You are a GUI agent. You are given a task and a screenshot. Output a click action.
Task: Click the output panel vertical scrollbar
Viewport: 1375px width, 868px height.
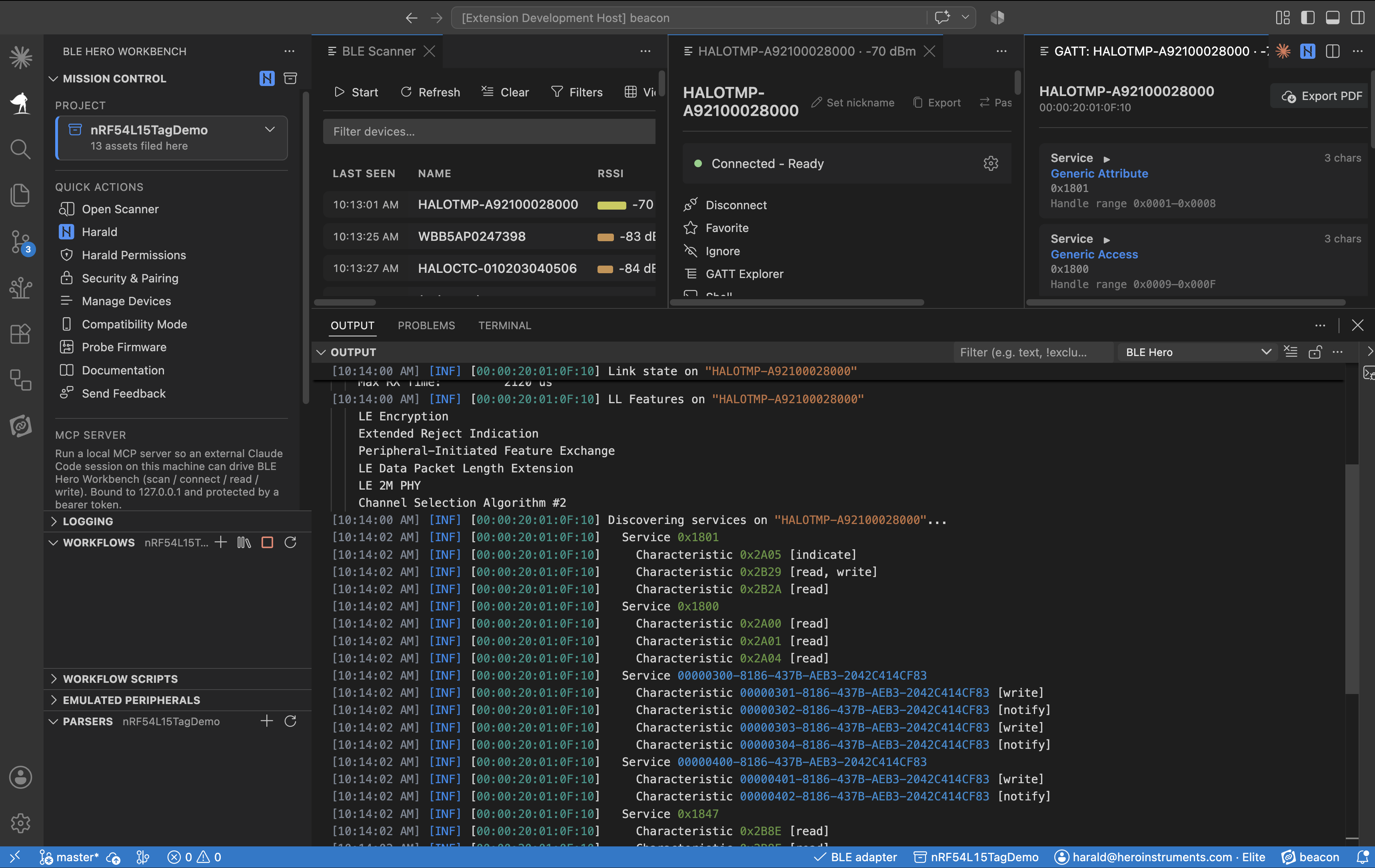[x=1351, y=578]
